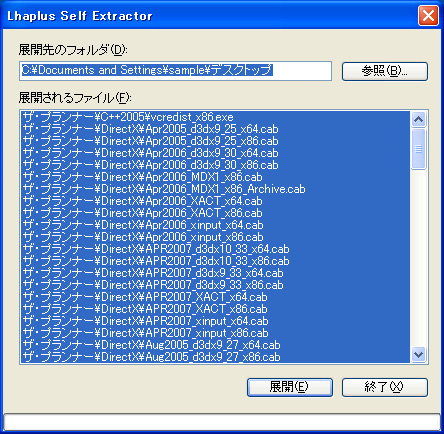Click the destination folder path field
The height and width of the screenshot is (434, 444).
176,71
